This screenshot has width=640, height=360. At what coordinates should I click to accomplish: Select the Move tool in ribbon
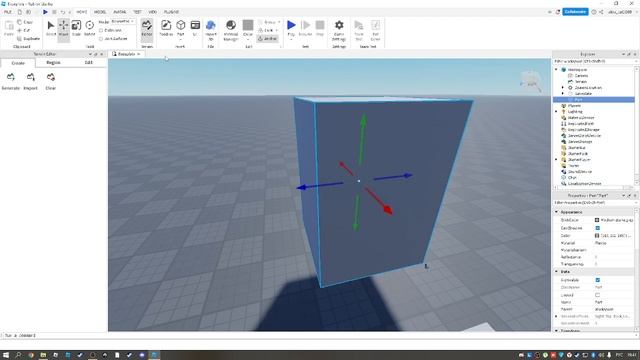pos(63,28)
